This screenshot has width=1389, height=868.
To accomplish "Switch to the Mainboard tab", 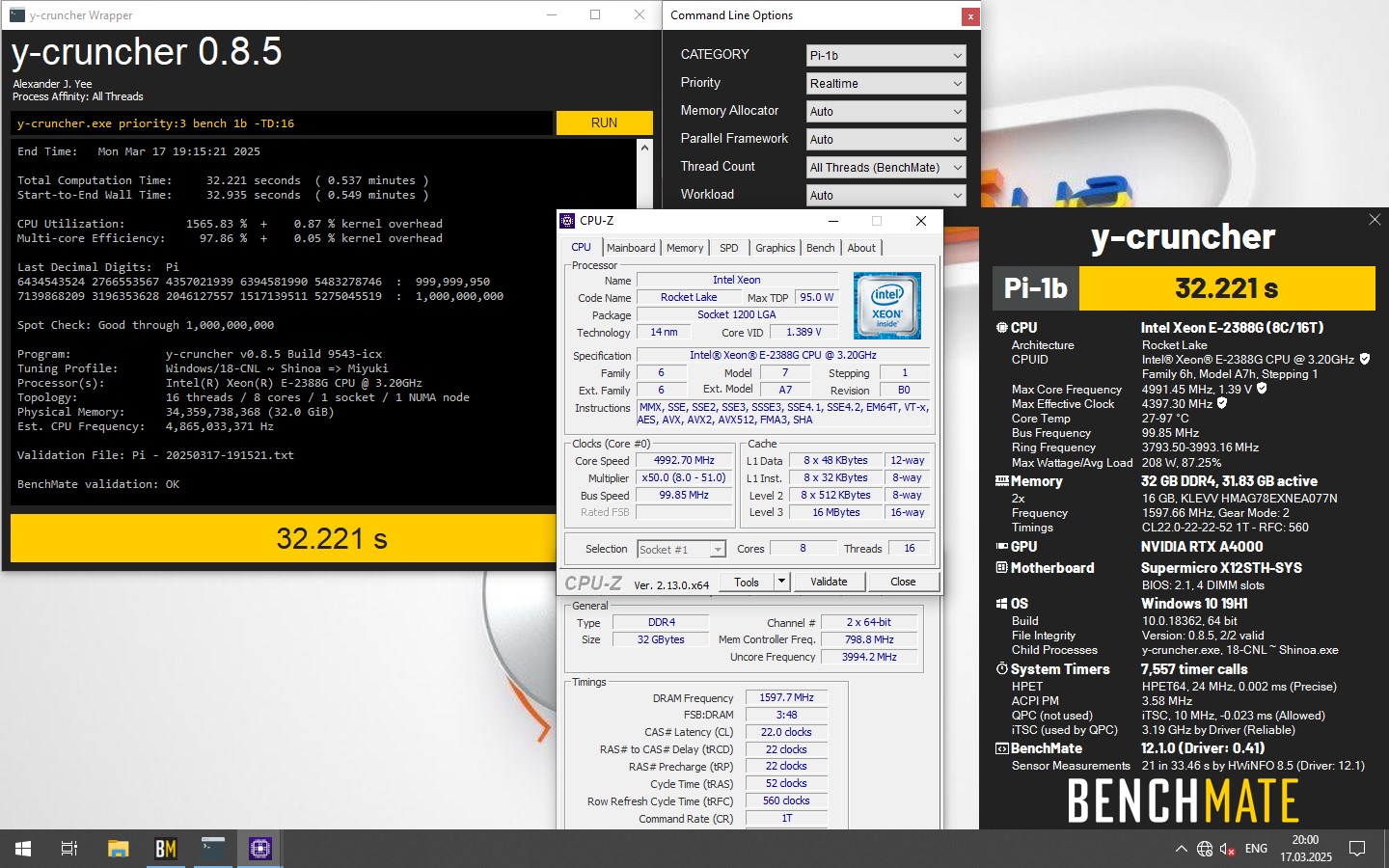I will tap(631, 248).
